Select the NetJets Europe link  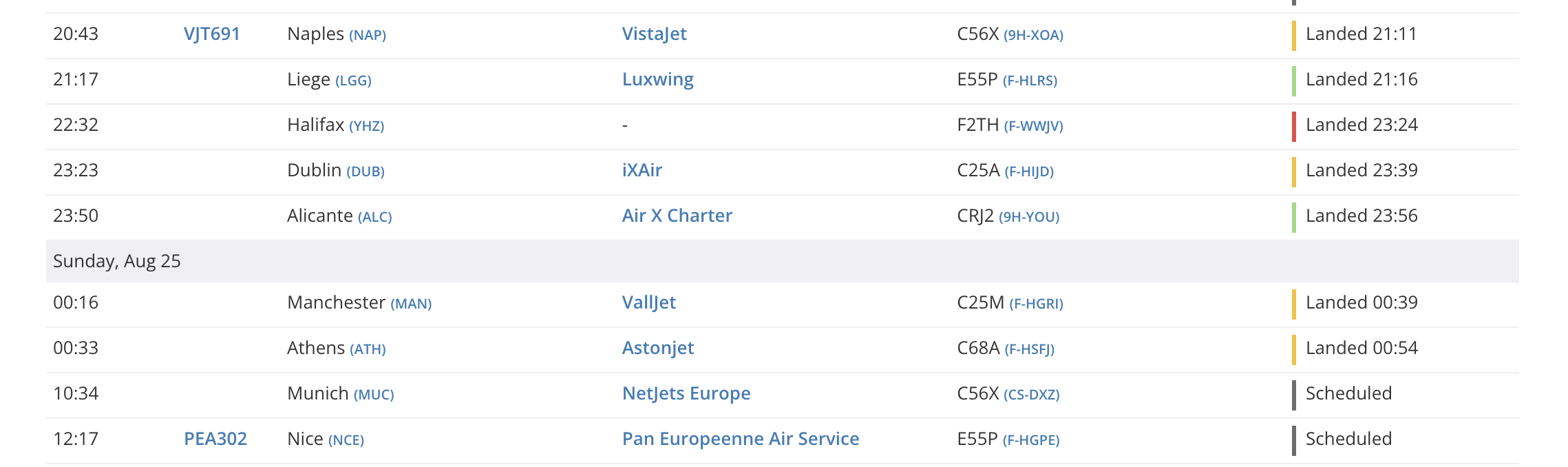[x=686, y=394]
